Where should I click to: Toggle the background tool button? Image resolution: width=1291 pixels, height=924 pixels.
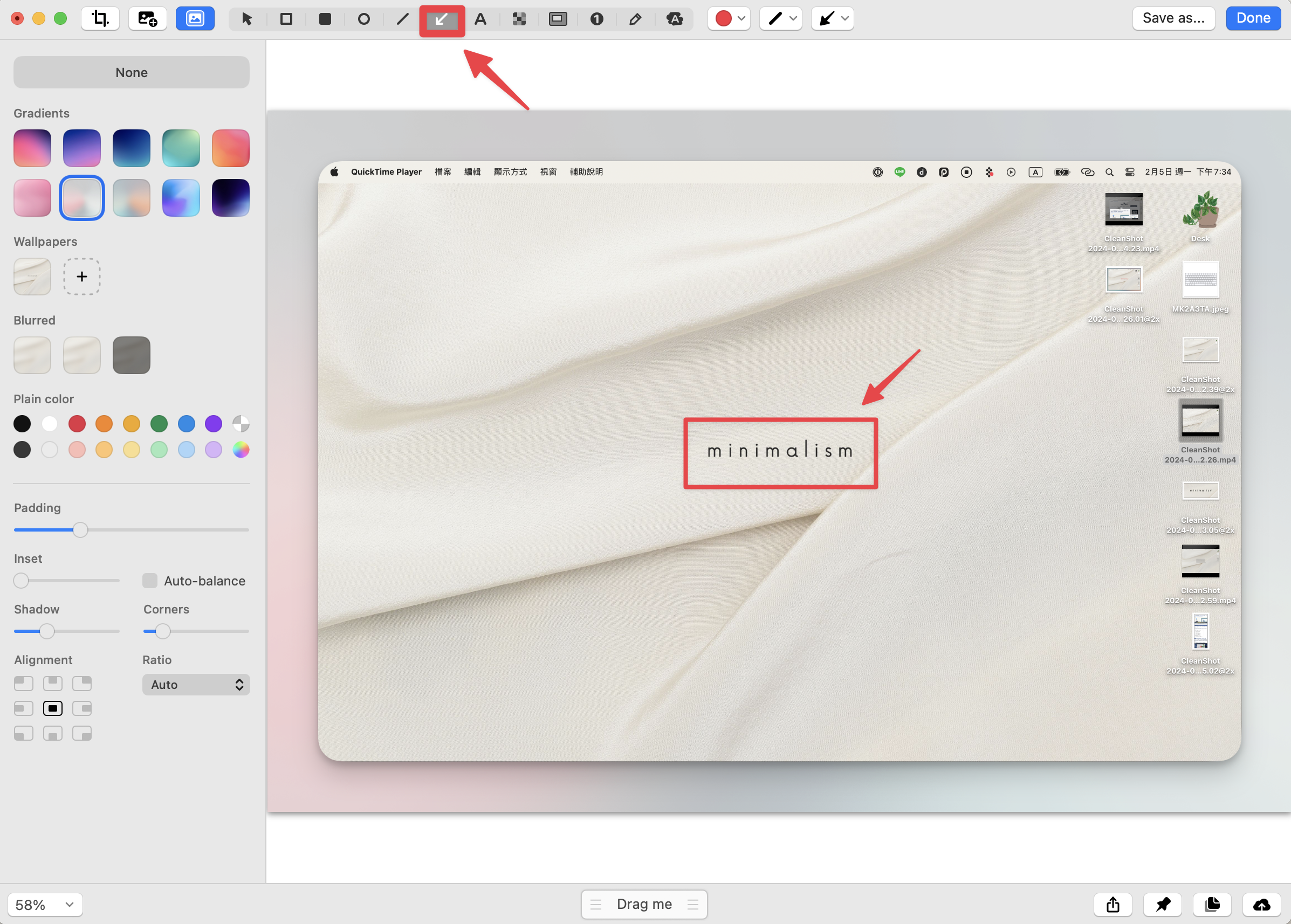point(195,18)
